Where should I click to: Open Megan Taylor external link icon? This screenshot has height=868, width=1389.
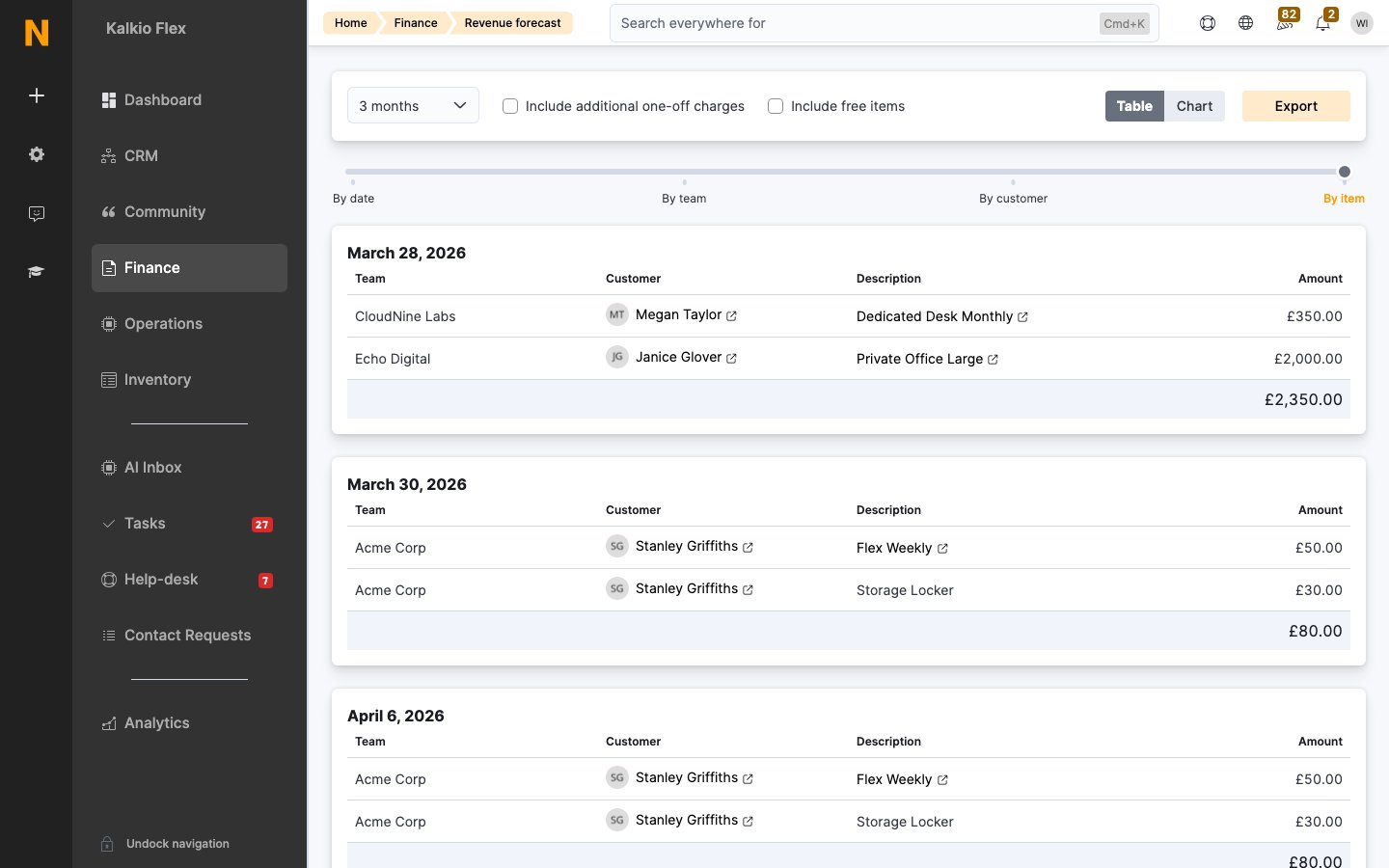(x=731, y=316)
